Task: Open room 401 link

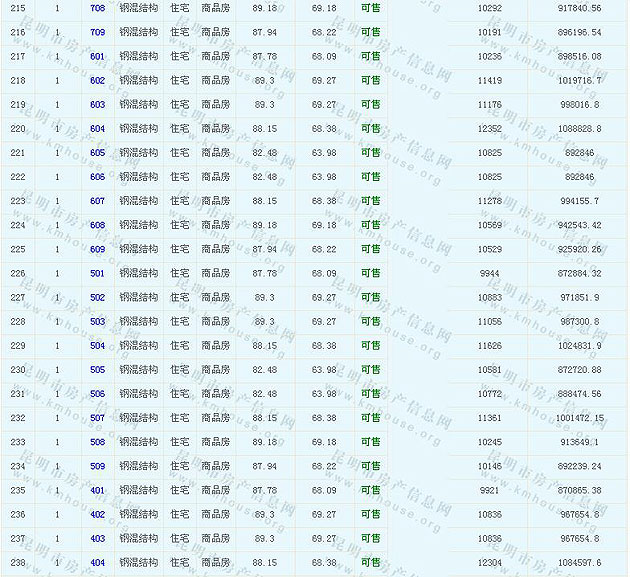Action: tap(97, 490)
